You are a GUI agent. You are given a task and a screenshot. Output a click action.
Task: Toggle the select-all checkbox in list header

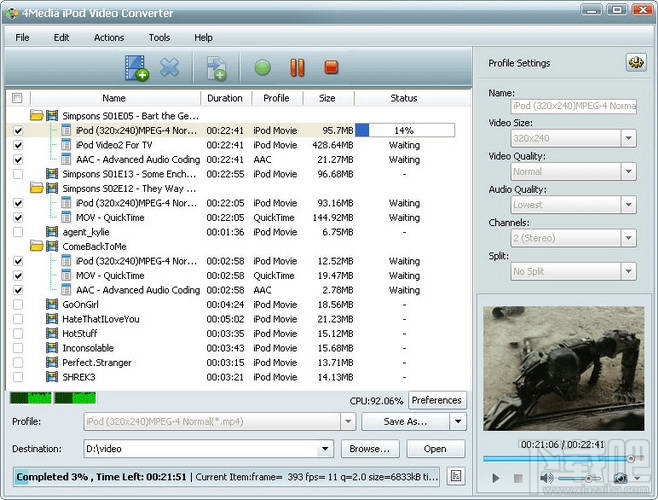point(17,98)
